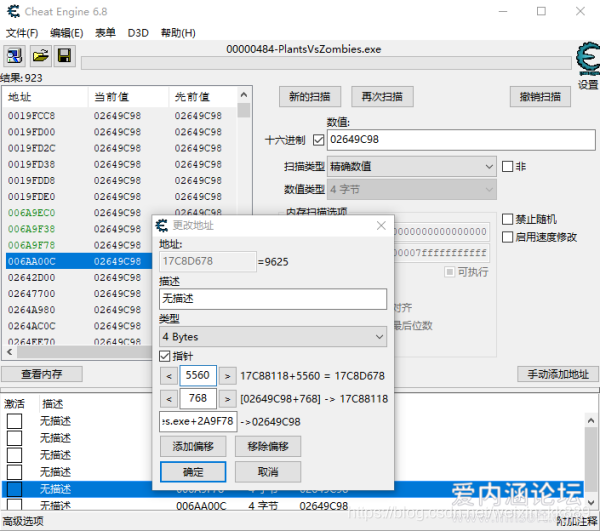Open the 数值类型 4 字节 dropdown
Image resolution: width=600 pixels, height=531 pixels.
coord(412,189)
